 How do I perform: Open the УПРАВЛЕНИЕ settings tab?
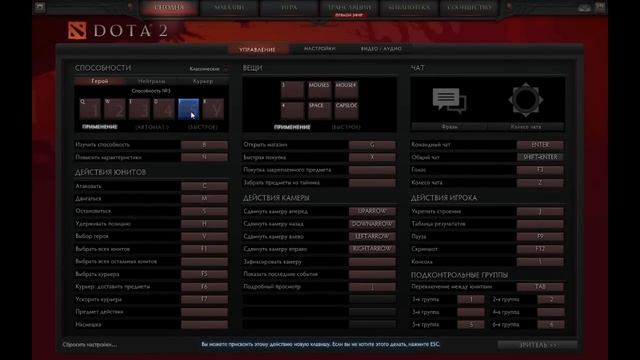tap(257, 49)
